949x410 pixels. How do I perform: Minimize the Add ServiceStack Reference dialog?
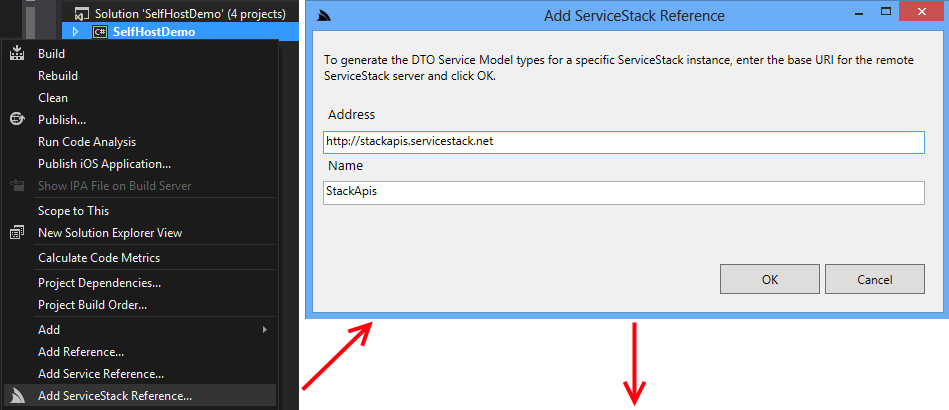[859, 12]
